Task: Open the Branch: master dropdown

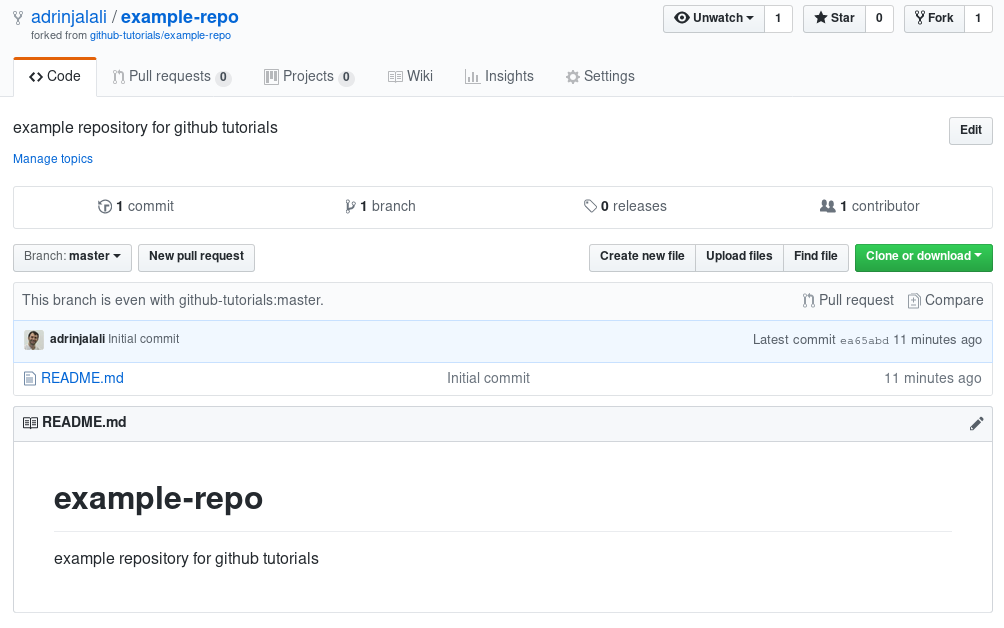Action: click(x=72, y=257)
